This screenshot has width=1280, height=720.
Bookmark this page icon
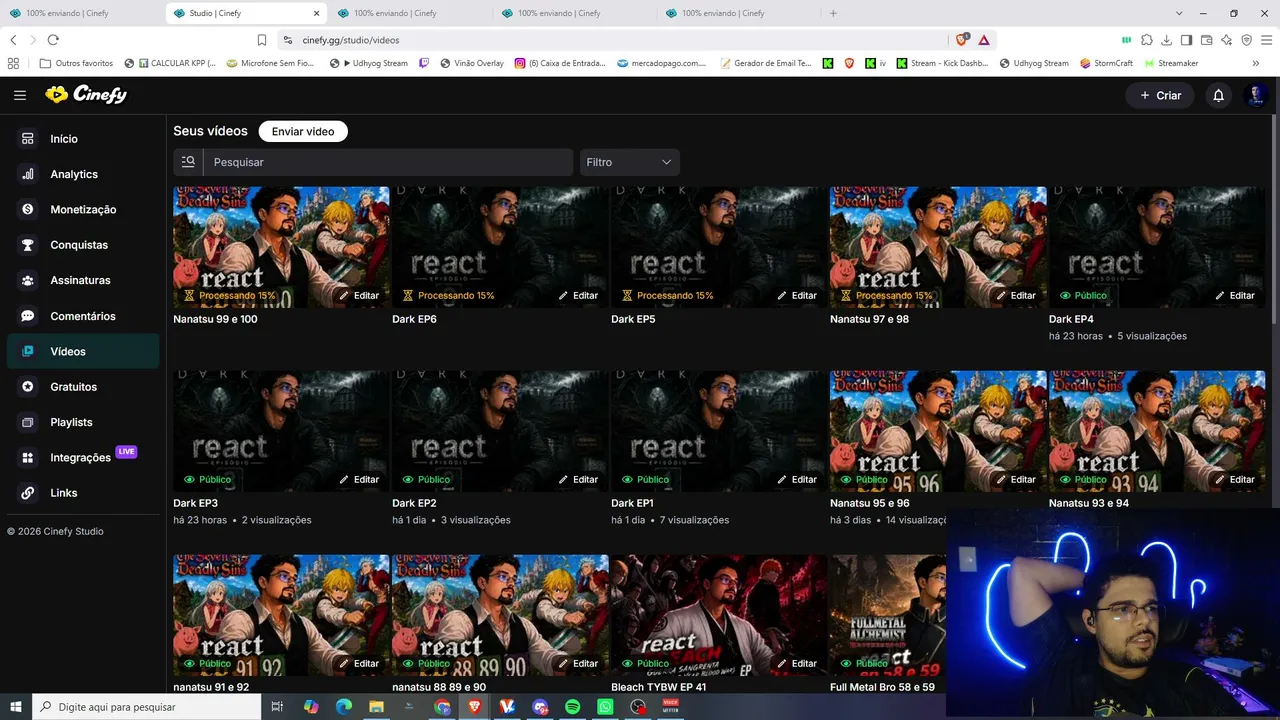(x=262, y=40)
